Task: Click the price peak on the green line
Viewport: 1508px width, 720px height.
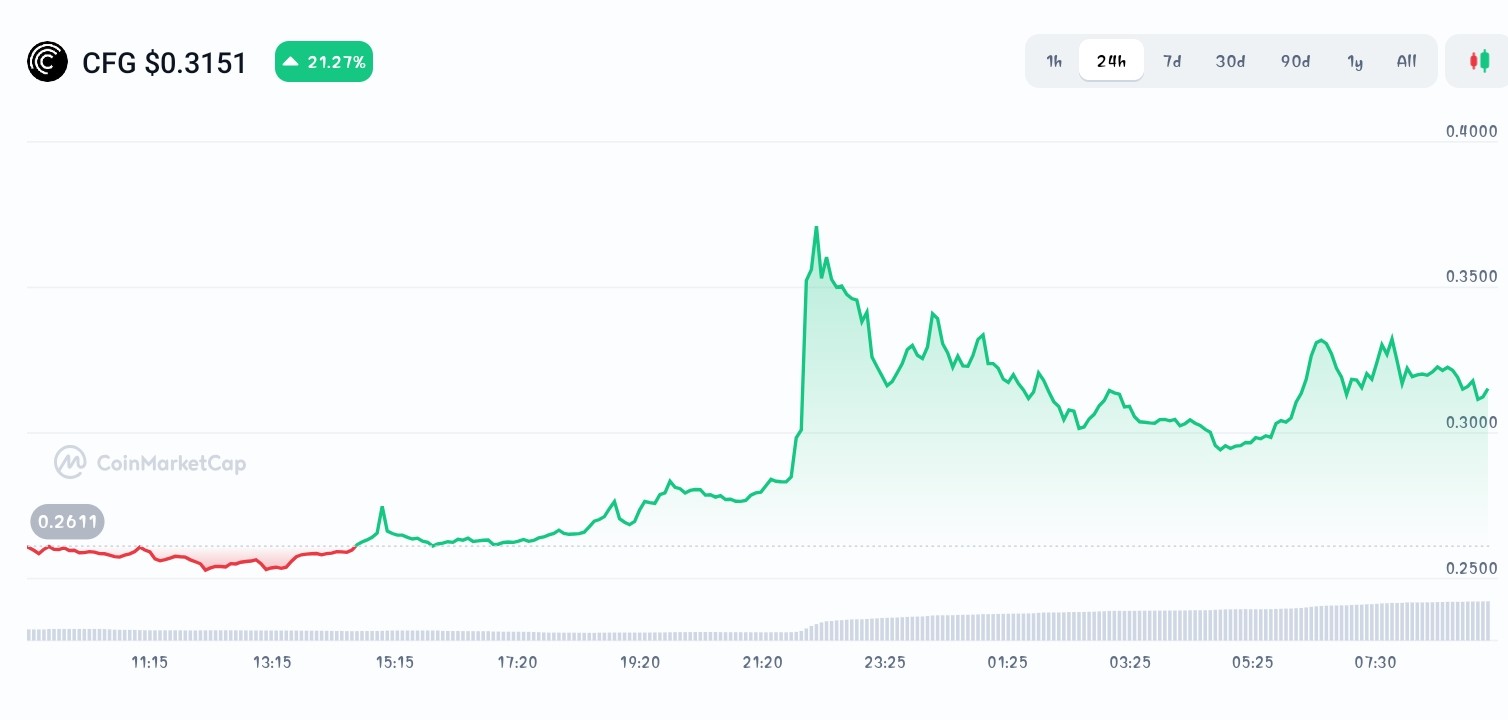Action: click(816, 228)
